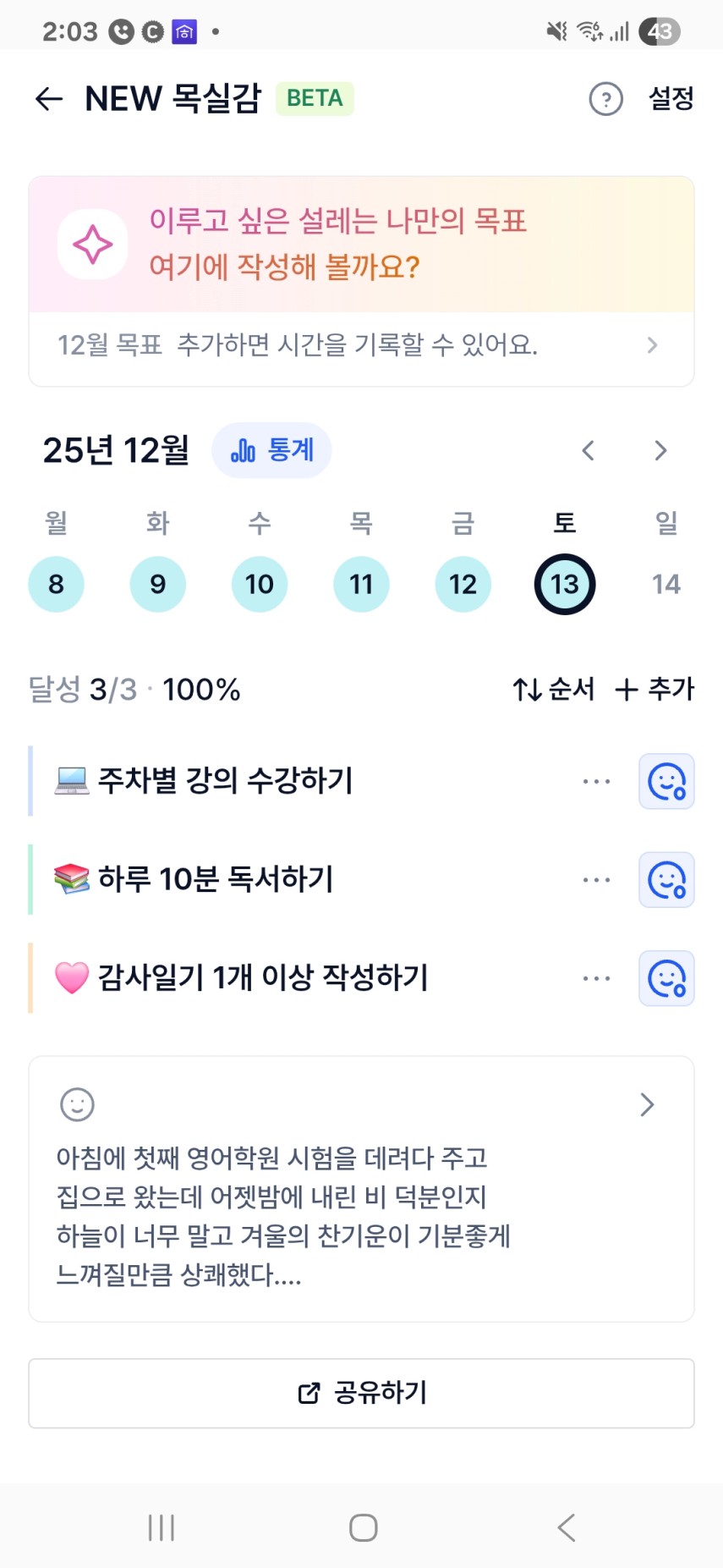Open more options for 하루 10분 독서하기
This screenshot has height=1568, width=723.
pyautogui.click(x=596, y=880)
